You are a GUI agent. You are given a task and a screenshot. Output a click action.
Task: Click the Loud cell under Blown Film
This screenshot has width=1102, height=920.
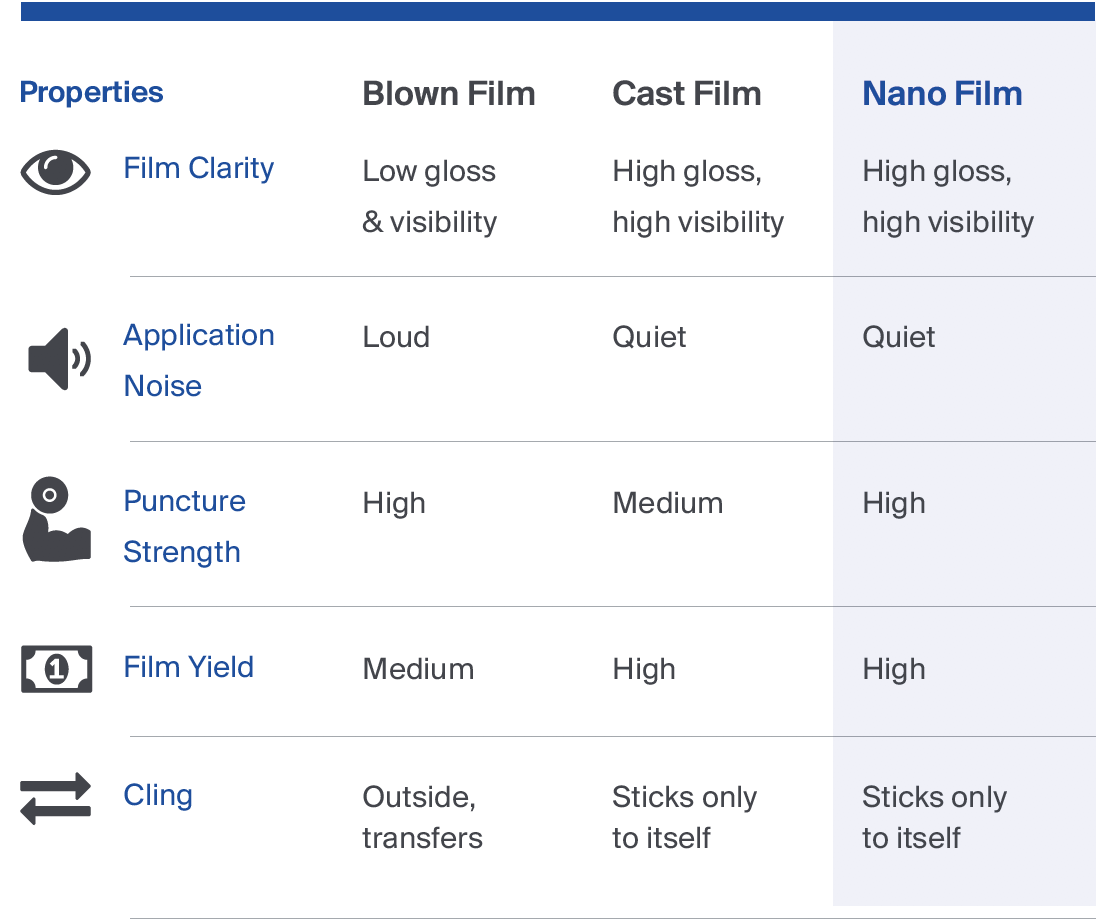click(x=396, y=337)
